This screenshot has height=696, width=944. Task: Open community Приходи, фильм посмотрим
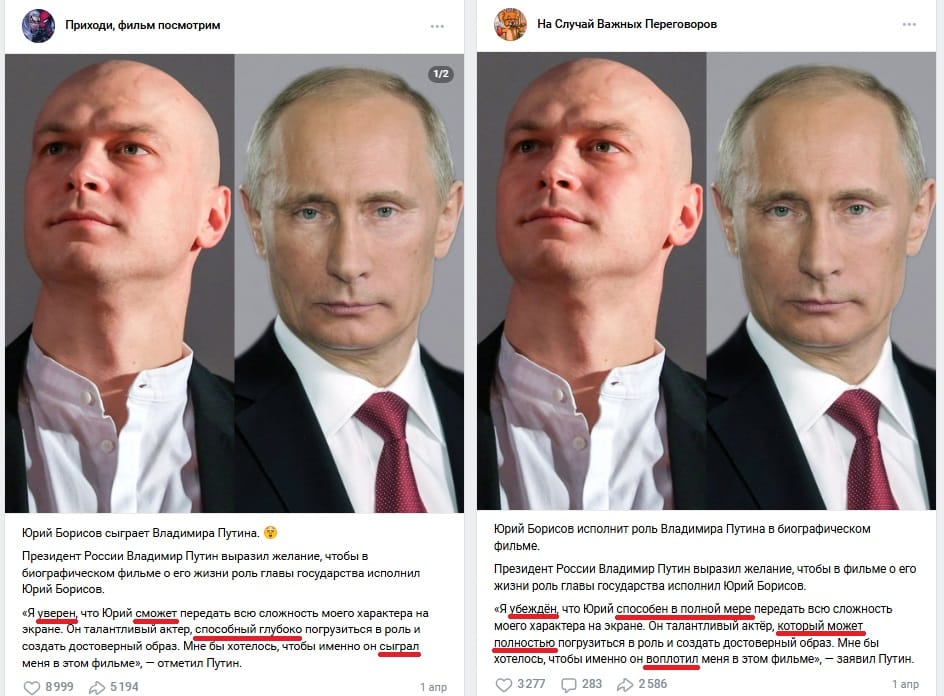[143, 25]
